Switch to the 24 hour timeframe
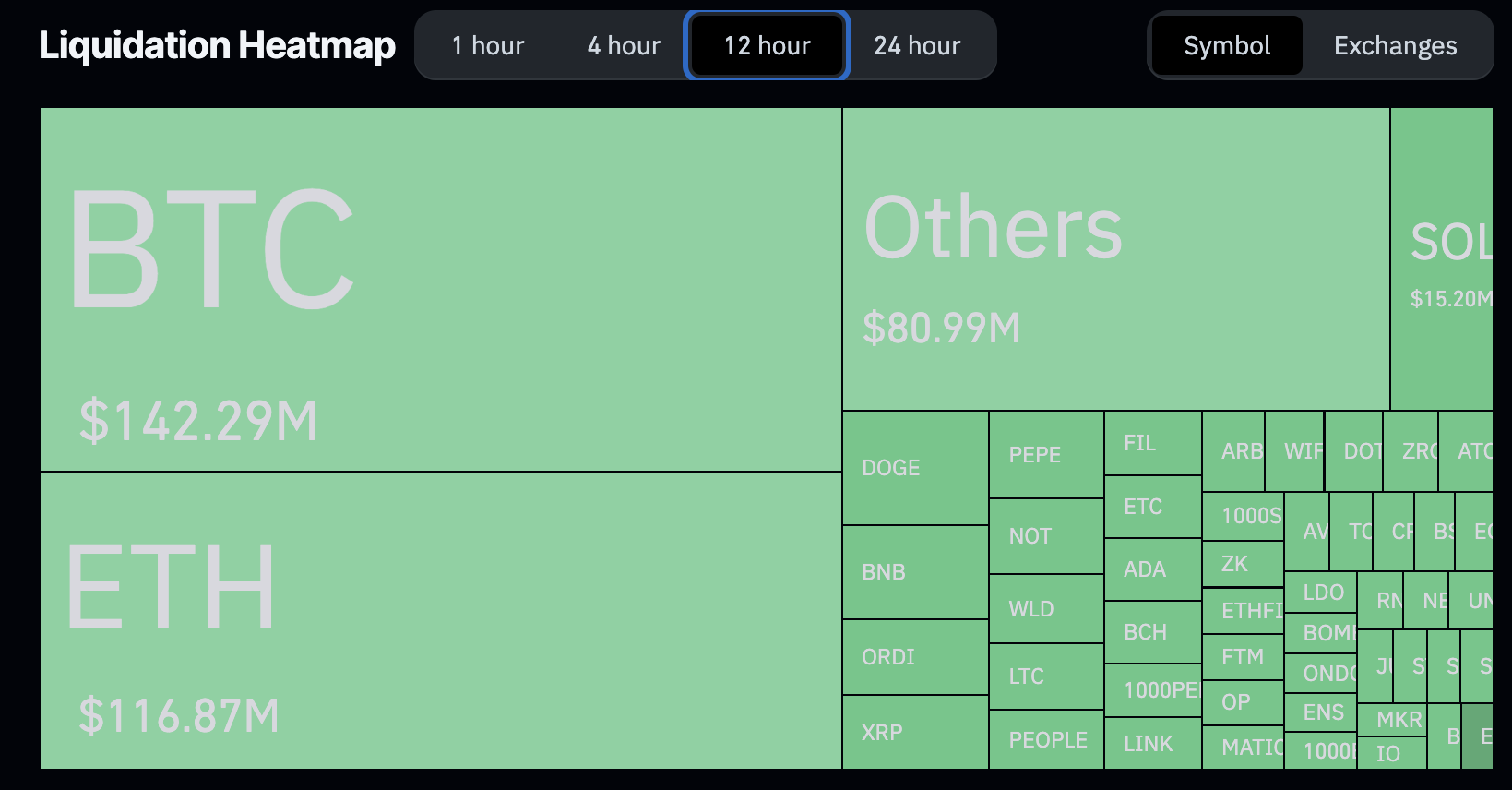The width and height of the screenshot is (1512, 790). (x=917, y=45)
